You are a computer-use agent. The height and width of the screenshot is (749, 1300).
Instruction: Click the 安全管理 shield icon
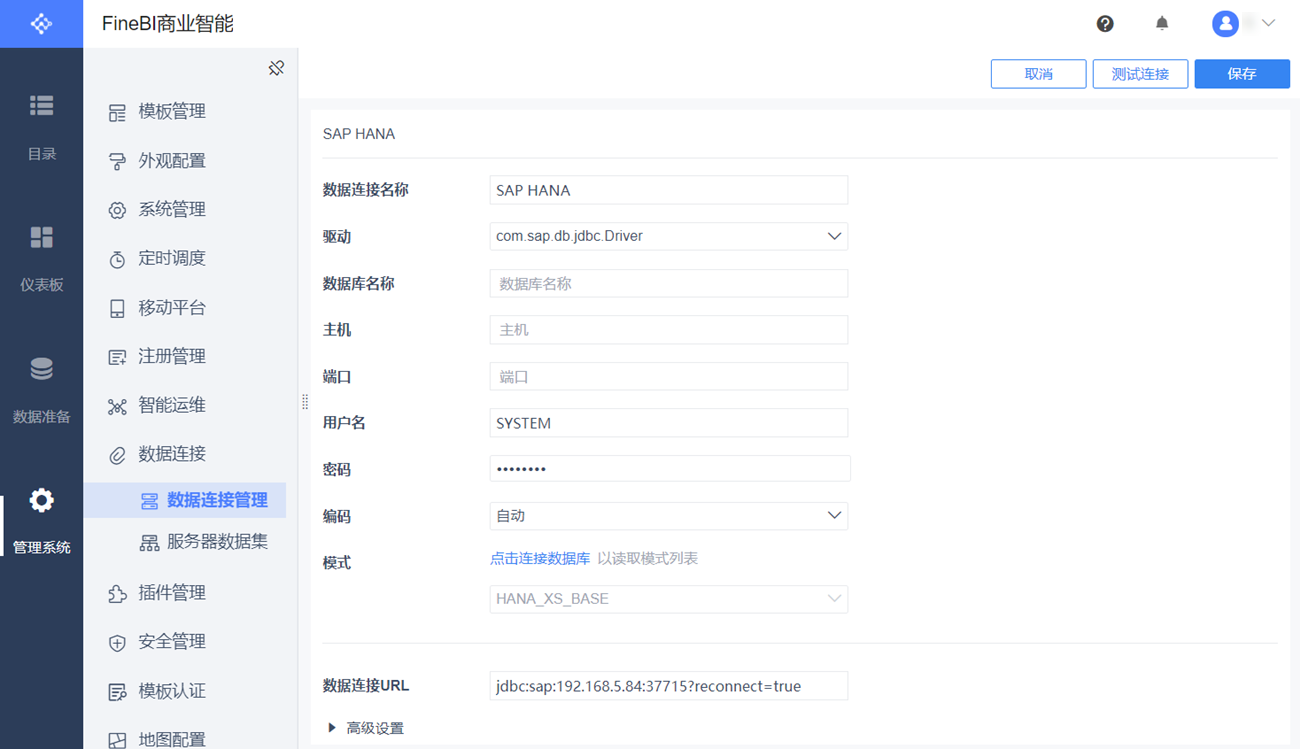(117, 643)
